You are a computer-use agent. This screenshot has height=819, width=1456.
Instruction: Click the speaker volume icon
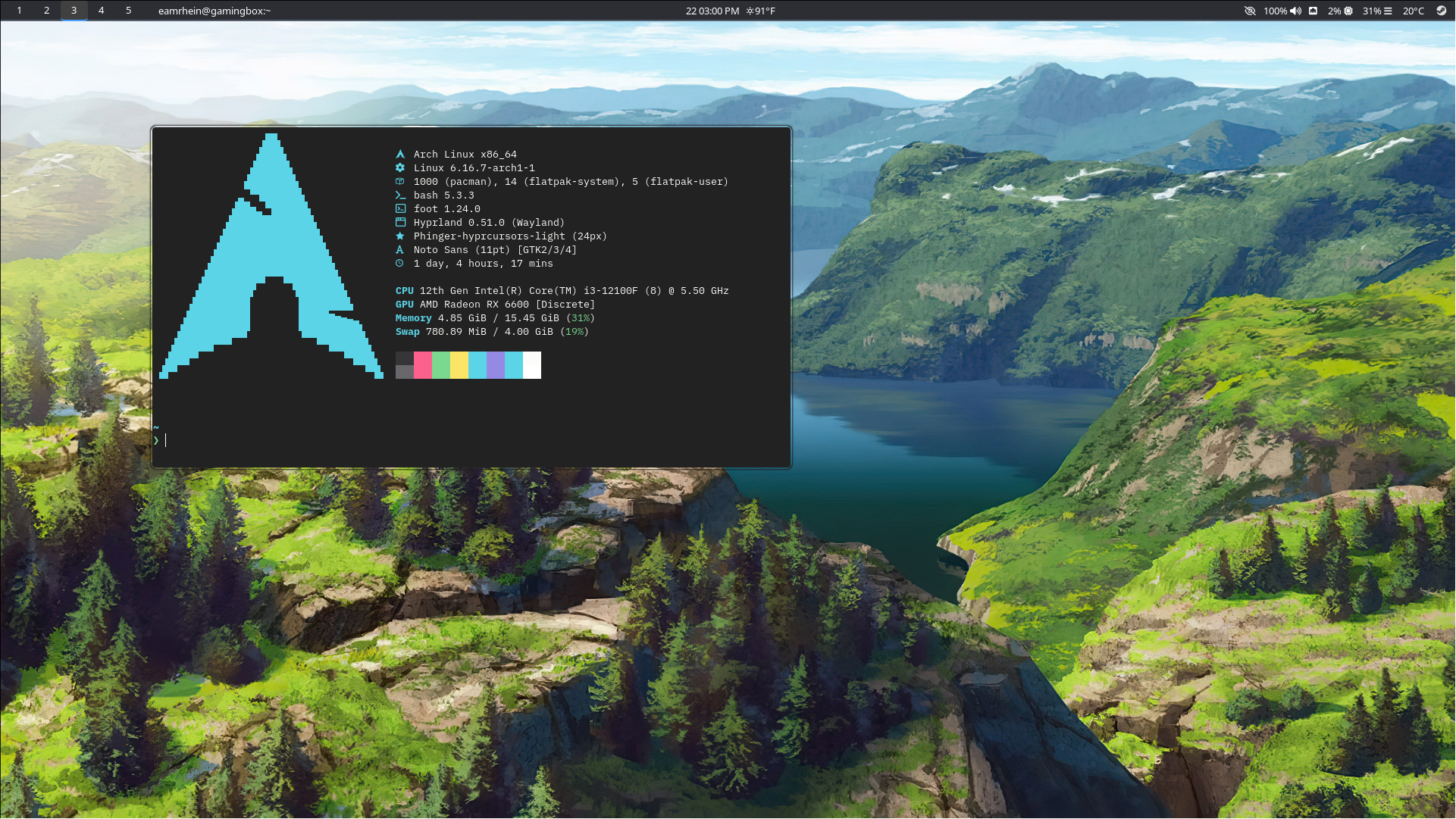(x=1295, y=11)
